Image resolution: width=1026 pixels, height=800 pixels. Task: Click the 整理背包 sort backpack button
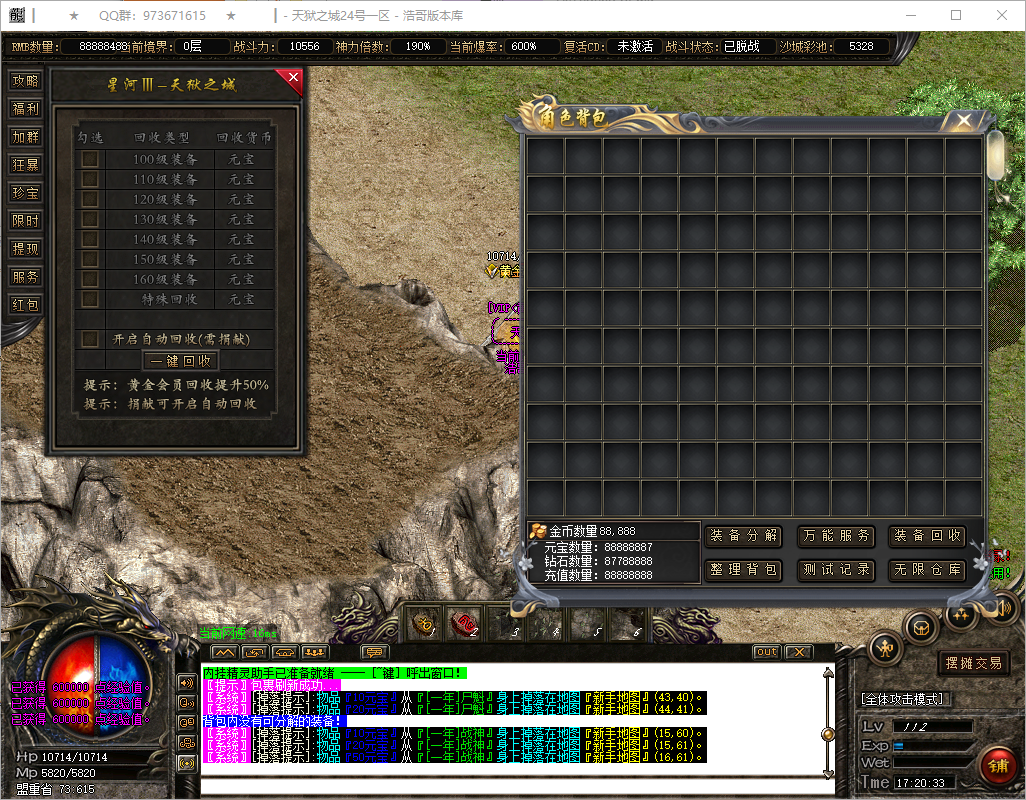click(743, 570)
